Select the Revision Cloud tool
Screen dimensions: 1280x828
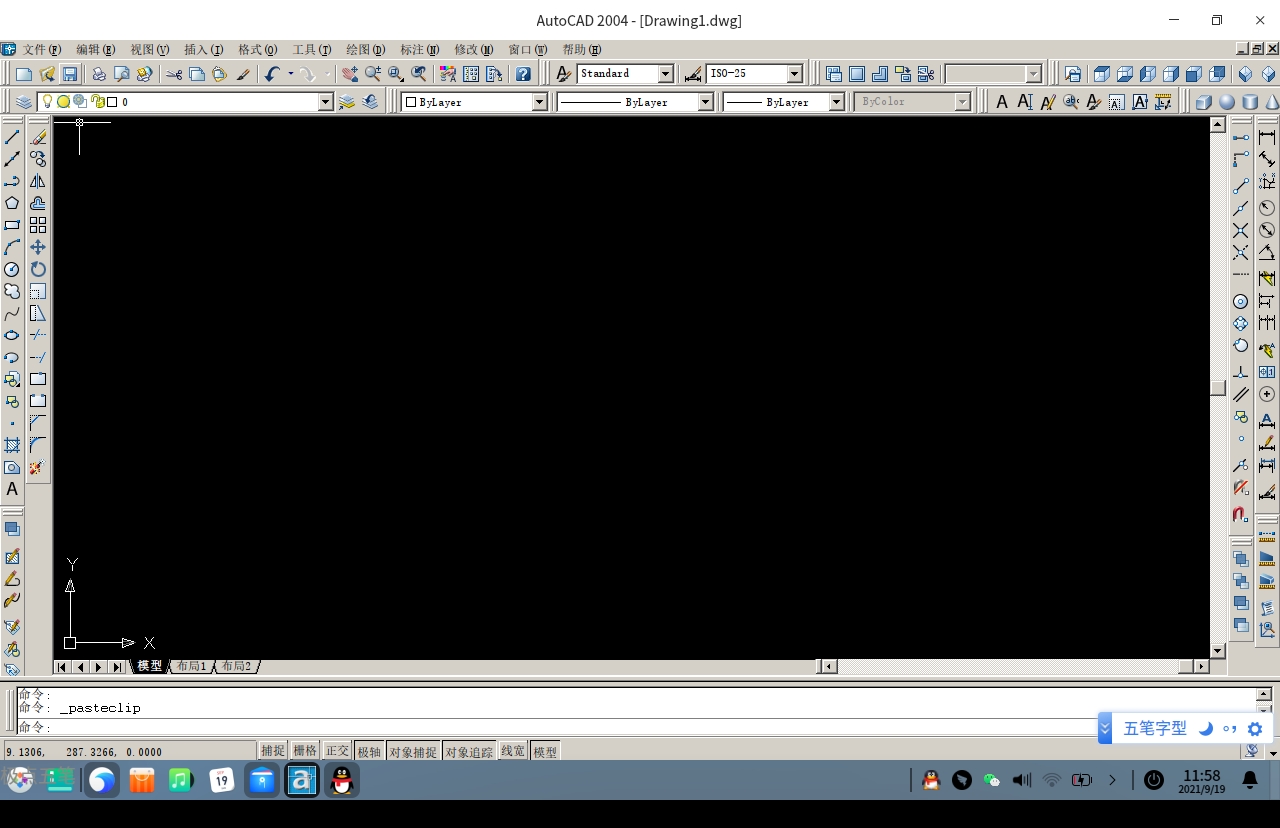click(x=12, y=291)
